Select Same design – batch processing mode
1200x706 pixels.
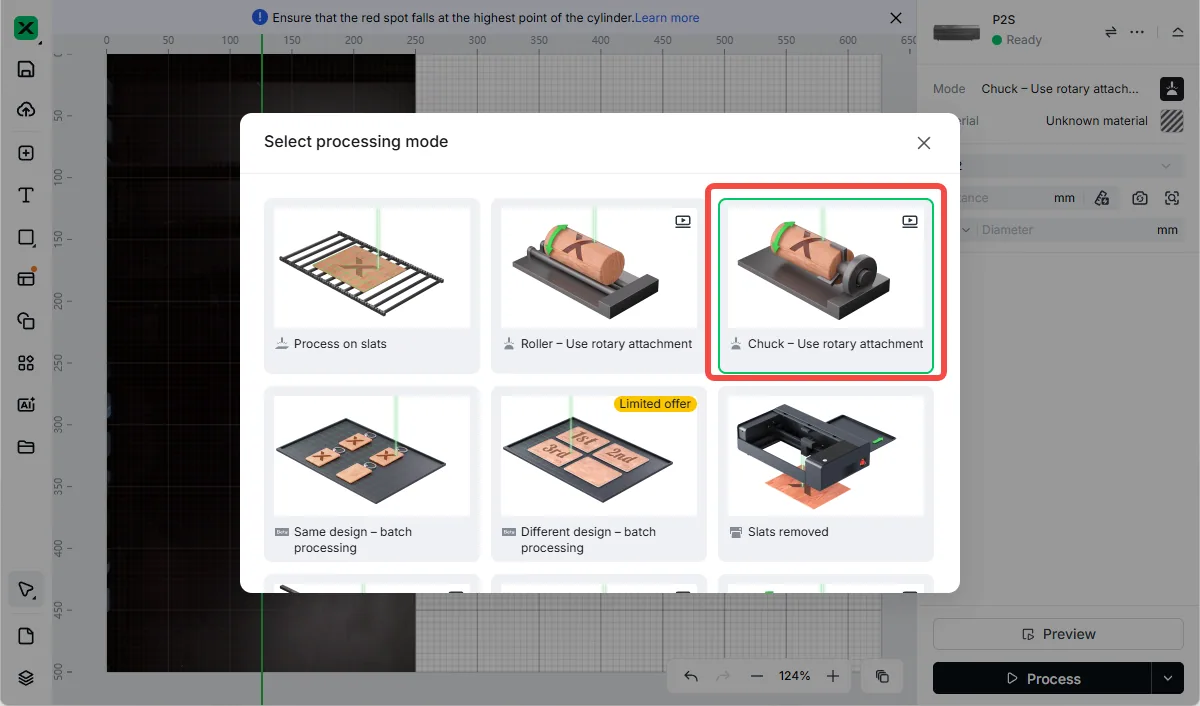click(x=372, y=474)
